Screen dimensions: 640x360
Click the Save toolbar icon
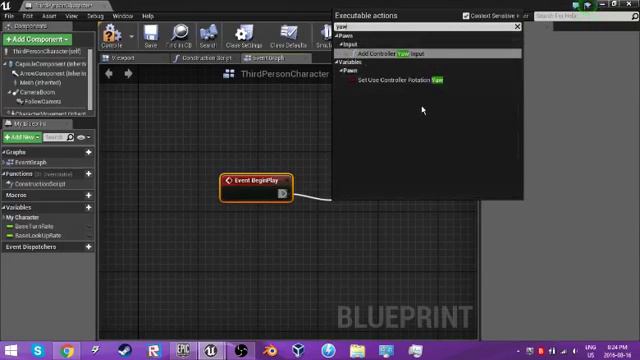pyautogui.click(x=151, y=36)
